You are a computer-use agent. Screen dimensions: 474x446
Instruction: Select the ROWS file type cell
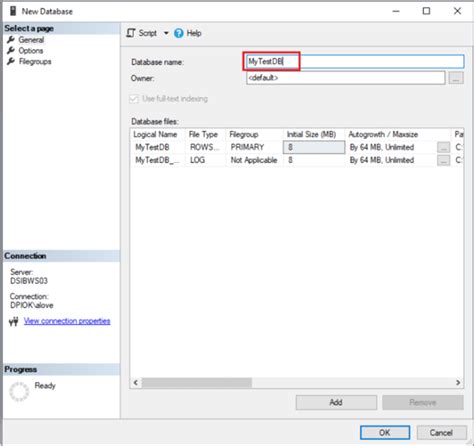pyautogui.click(x=205, y=147)
